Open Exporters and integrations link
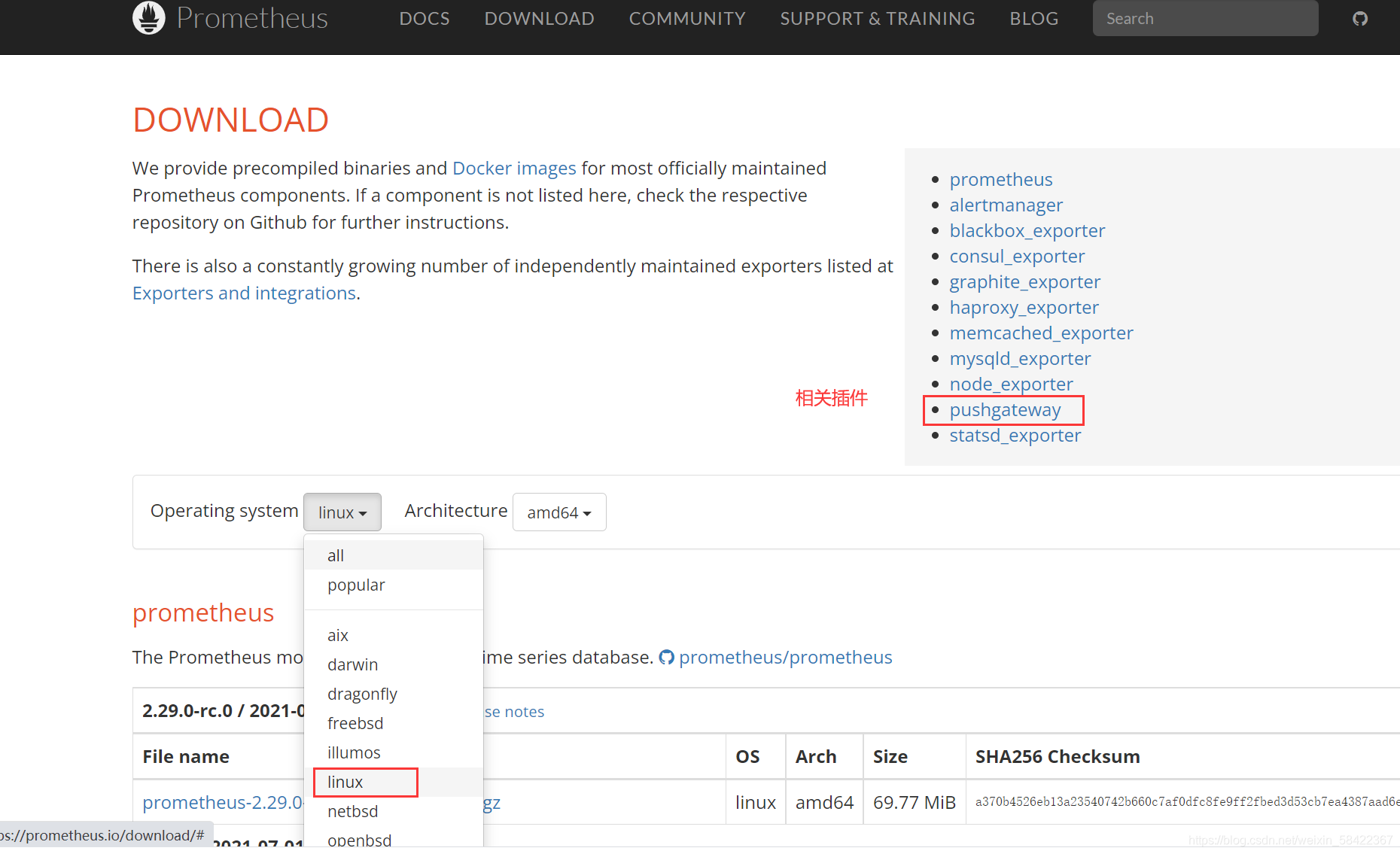 pos(244,293)
